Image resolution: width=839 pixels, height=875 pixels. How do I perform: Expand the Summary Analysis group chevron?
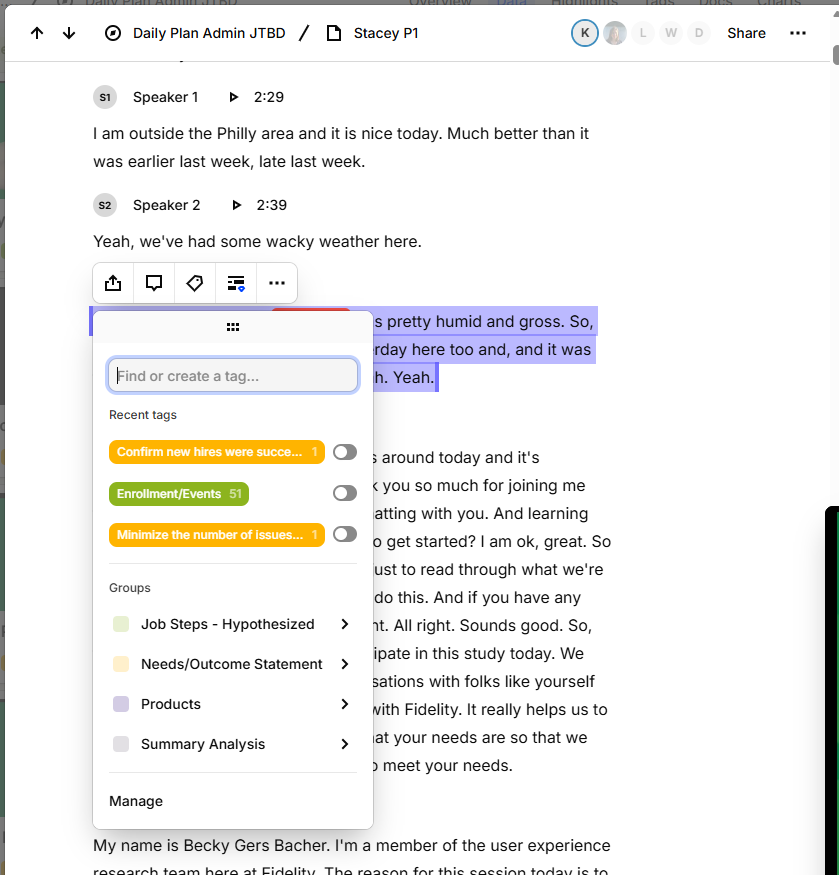(345, 744)
